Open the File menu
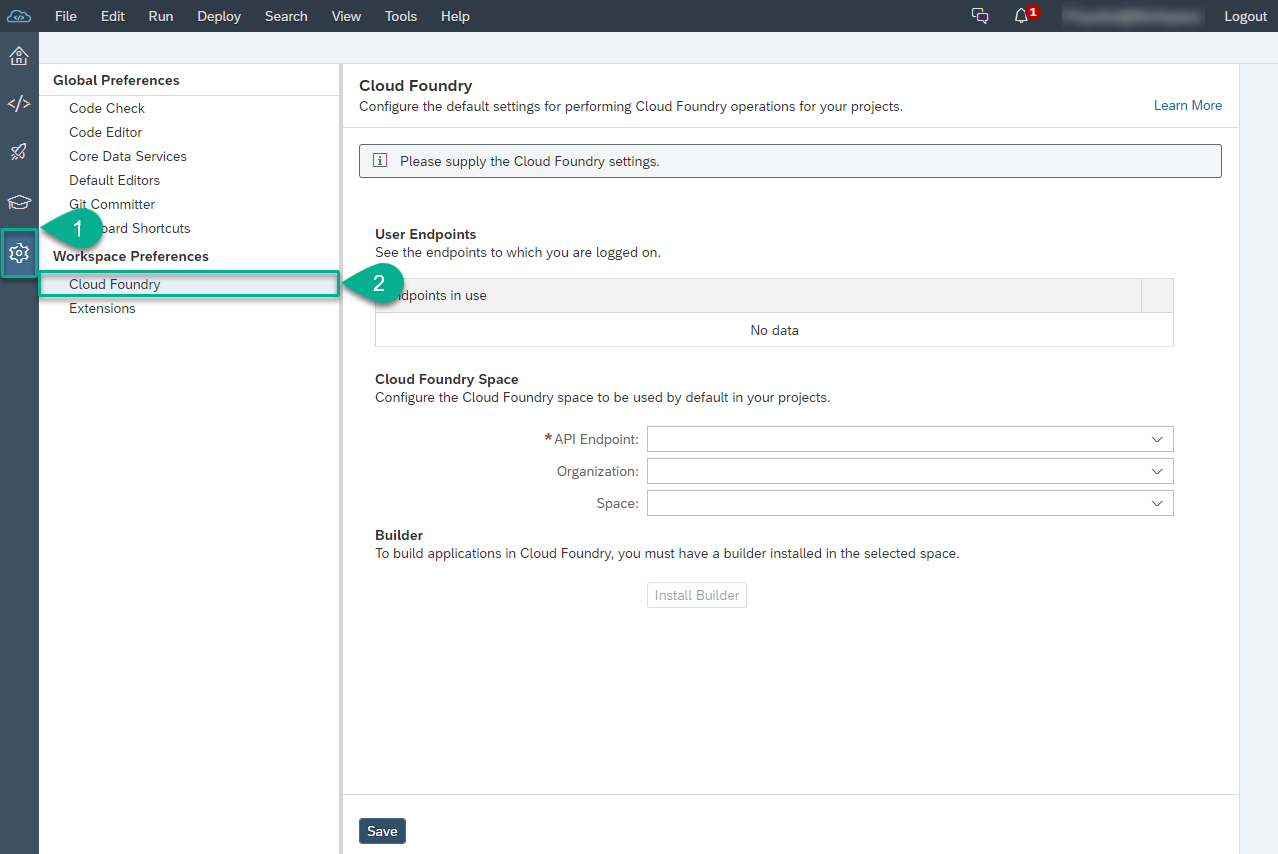 tap(66, 16)
